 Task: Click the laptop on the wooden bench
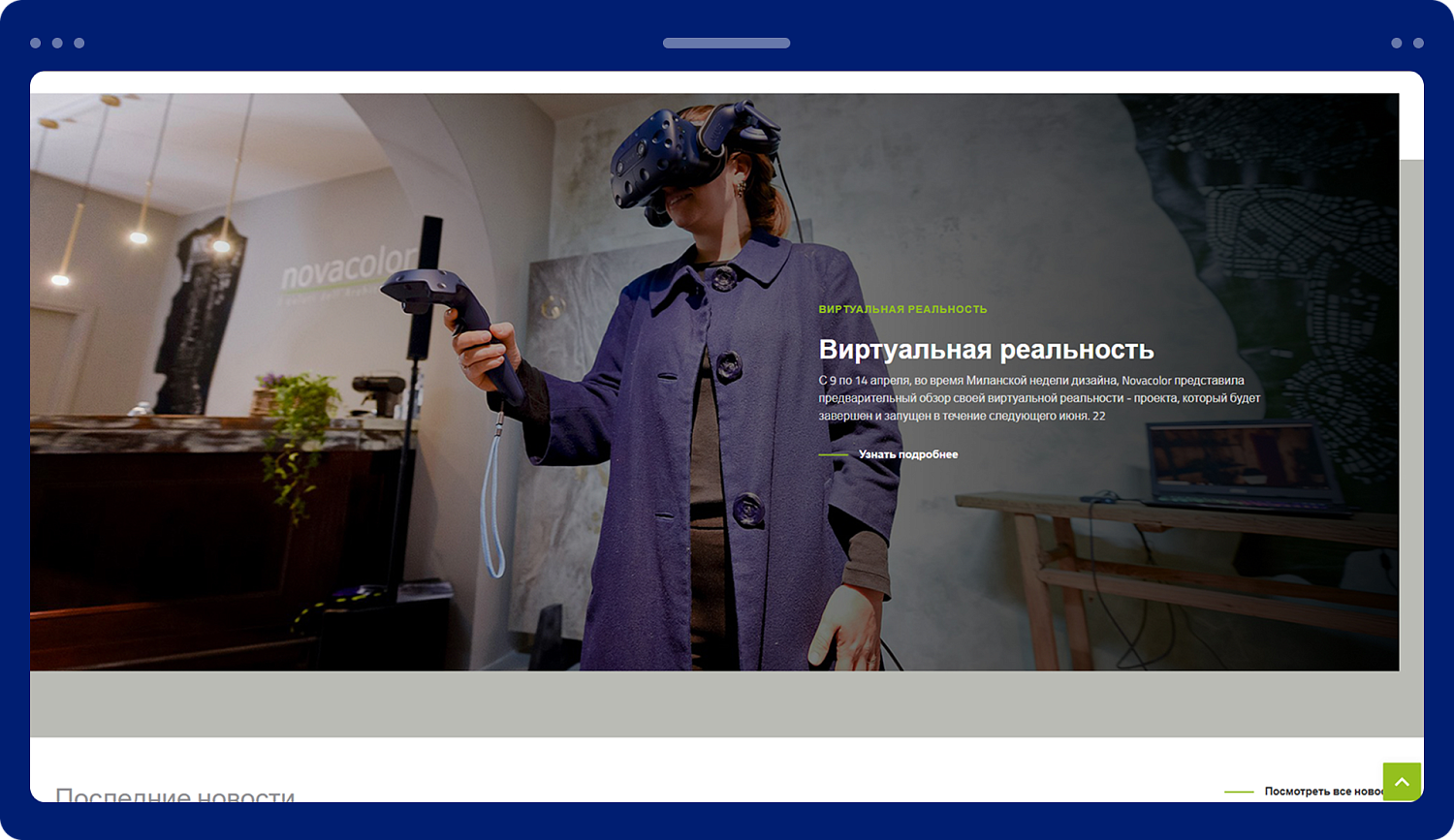tap(1250, 467)
